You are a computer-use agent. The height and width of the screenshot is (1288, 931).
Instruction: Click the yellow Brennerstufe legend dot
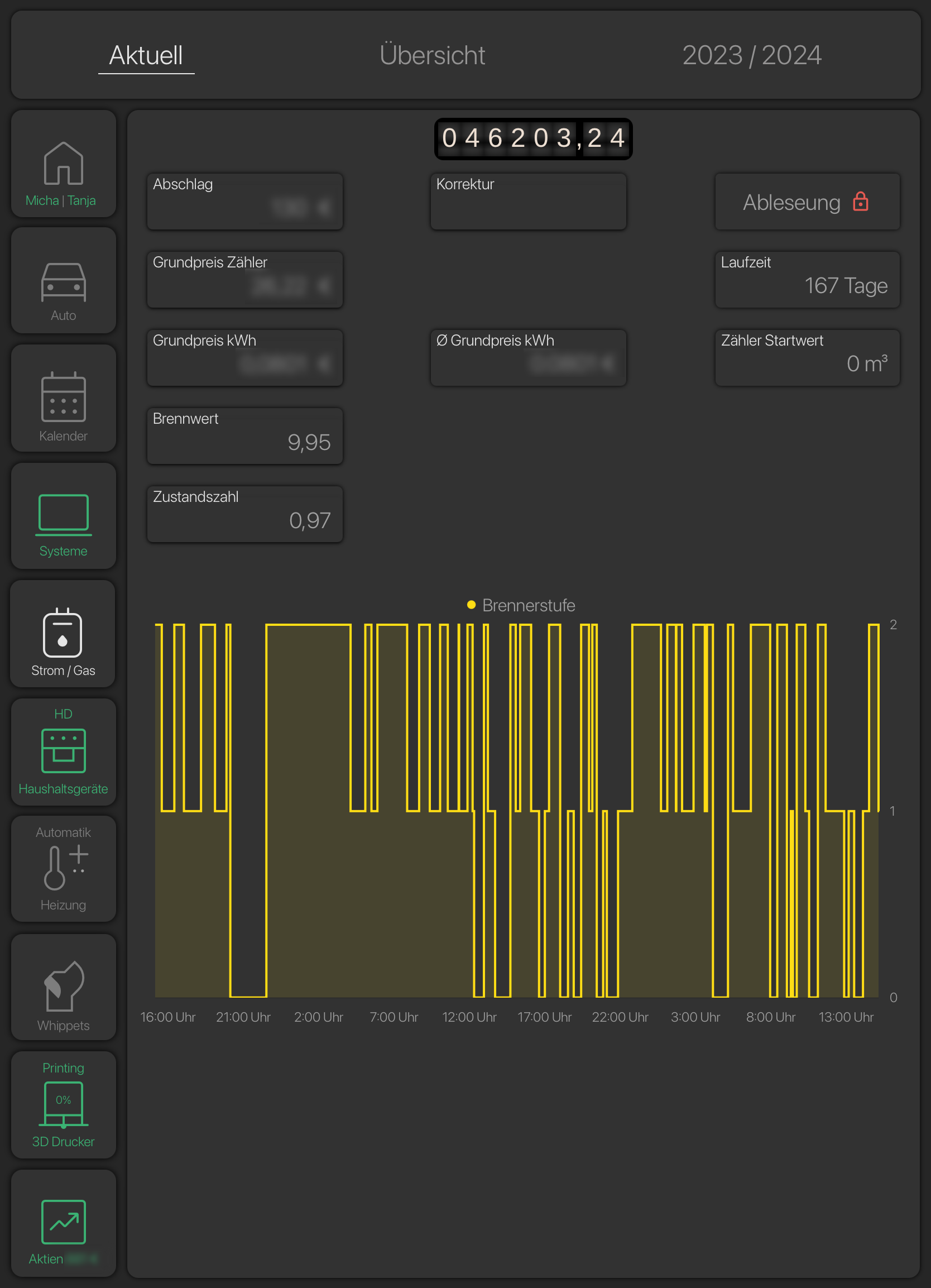click(471, 605)
